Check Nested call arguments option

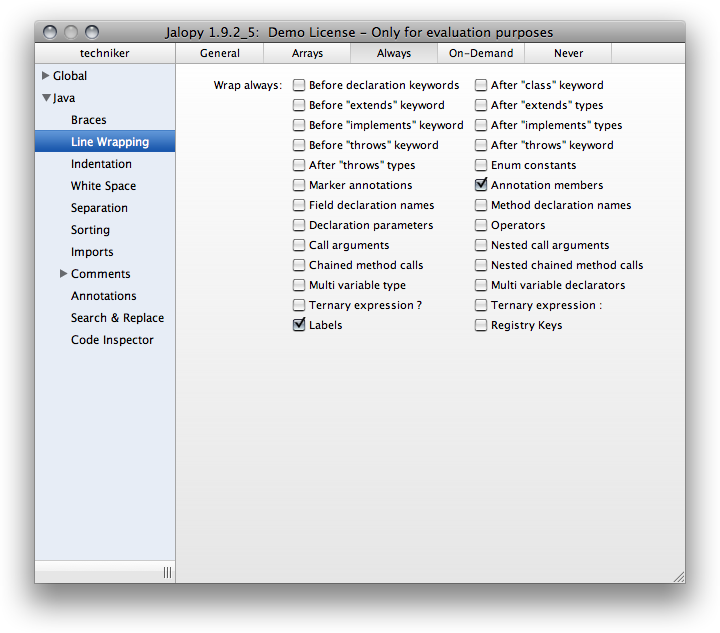(x=481, y=245)
